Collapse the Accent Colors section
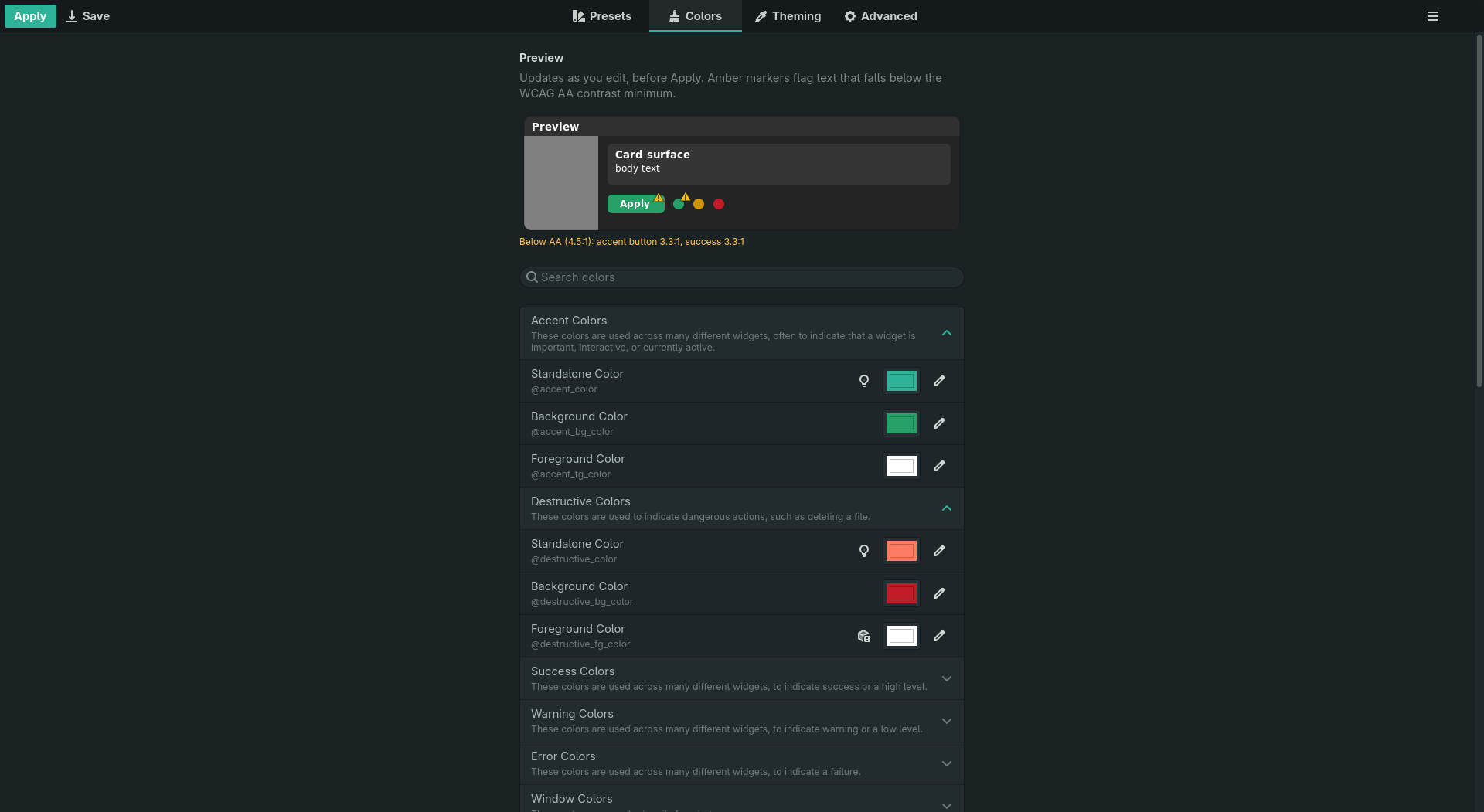 (x=947, y=333)
